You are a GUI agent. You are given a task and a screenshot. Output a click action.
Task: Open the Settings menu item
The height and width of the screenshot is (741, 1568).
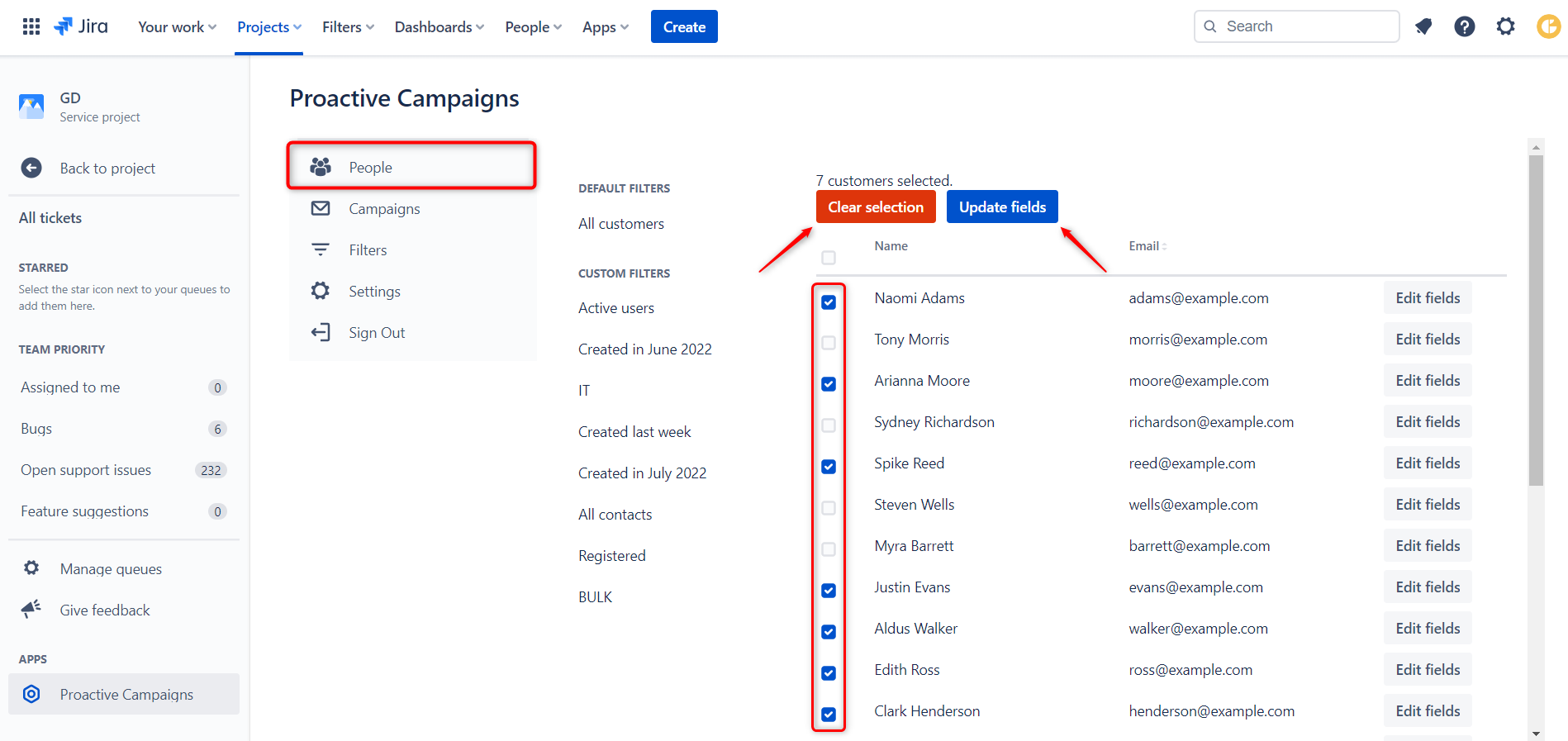412,291
